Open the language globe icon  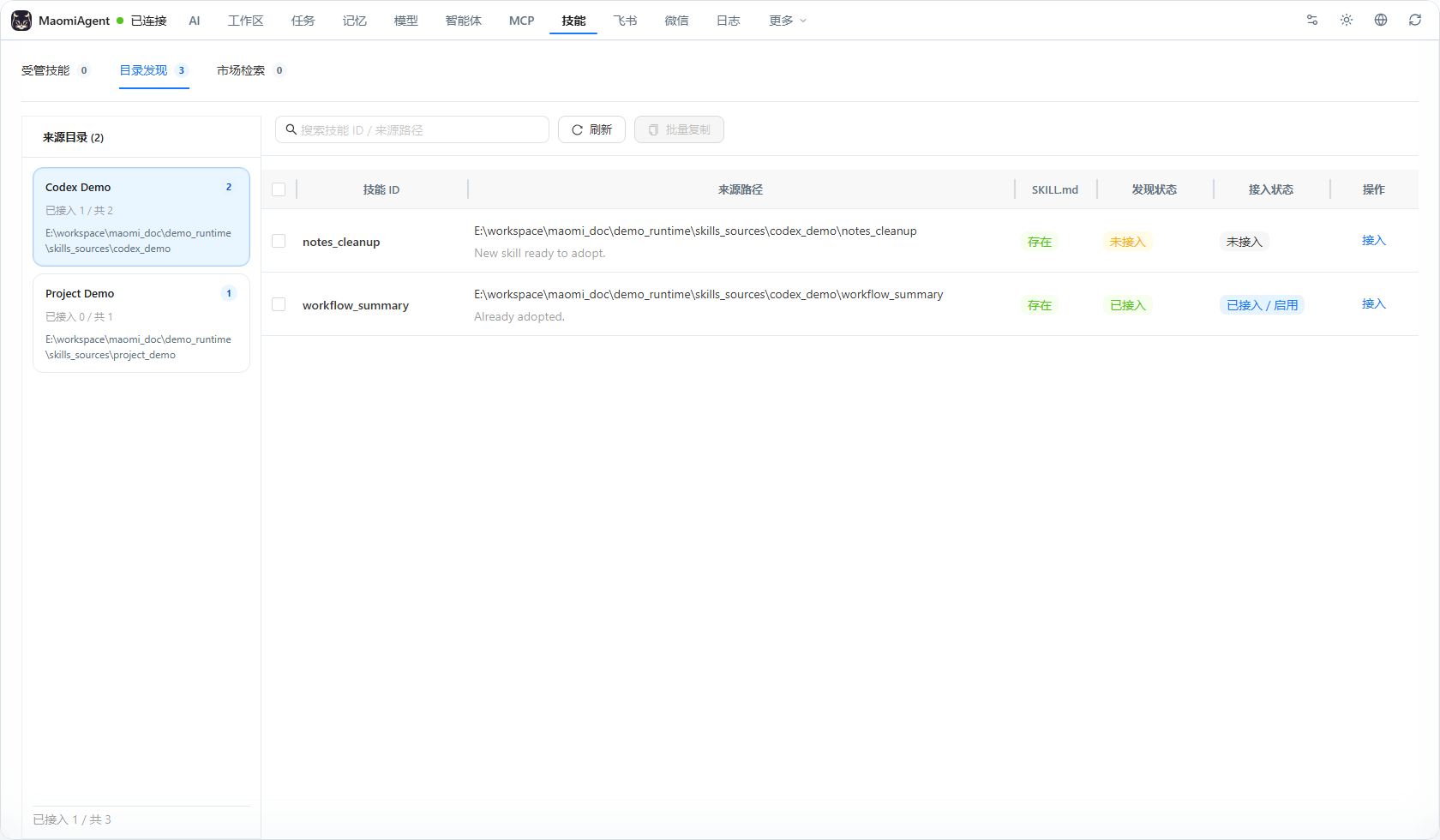[1381, 20]
